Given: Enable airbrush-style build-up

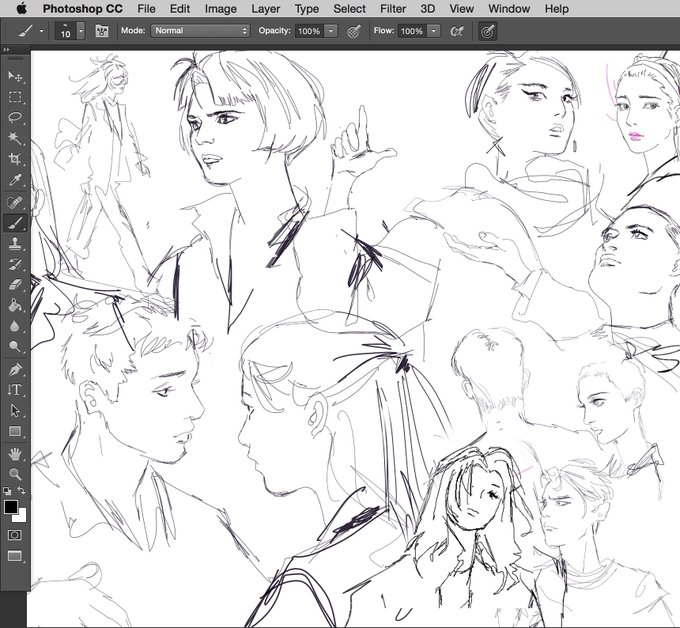Looking at the screenshot, I should (457, 31).
